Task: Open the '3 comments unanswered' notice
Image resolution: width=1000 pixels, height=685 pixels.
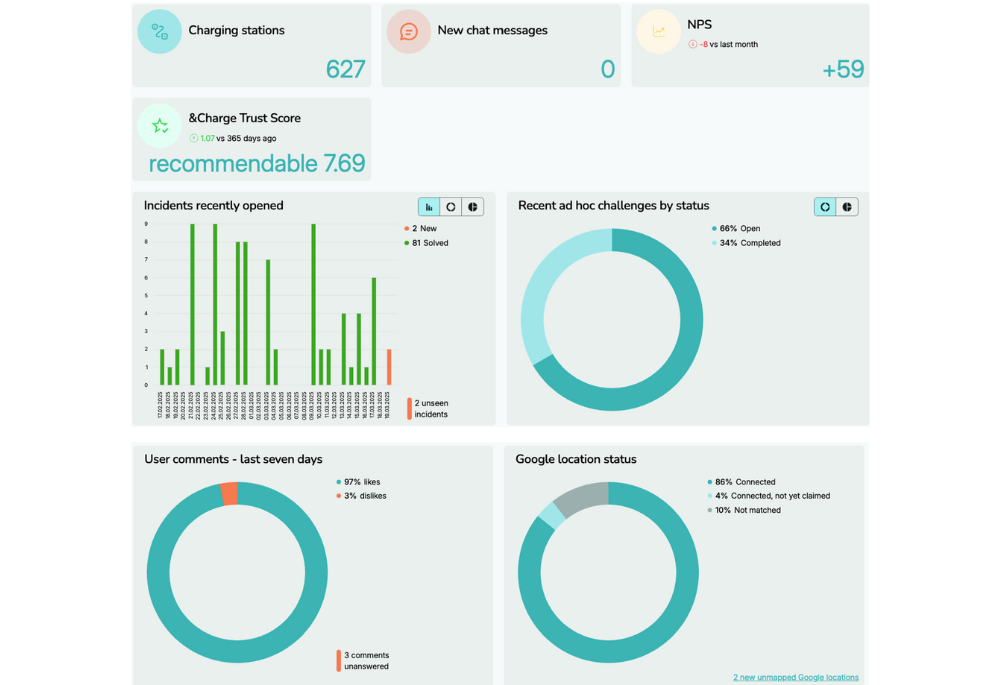Action: tap(363, 661)
